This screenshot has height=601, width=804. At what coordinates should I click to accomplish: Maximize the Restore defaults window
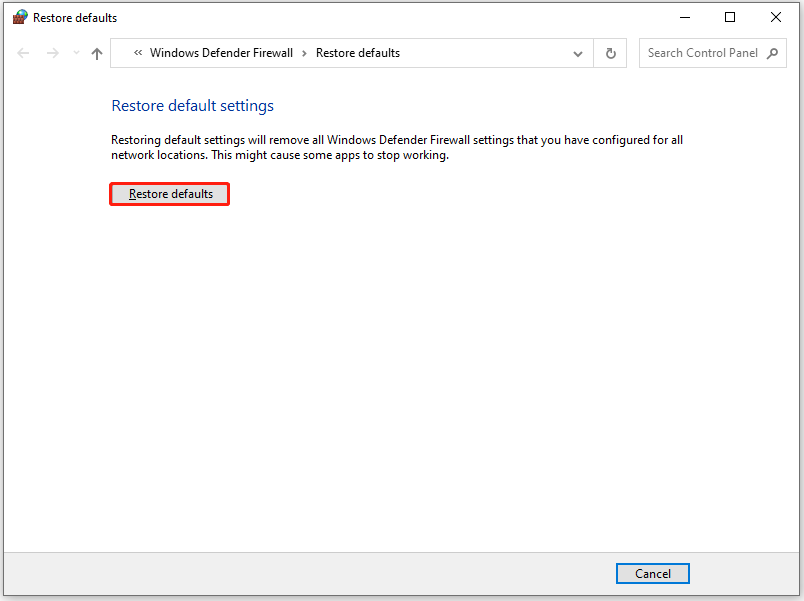click(x=730, y=17)
